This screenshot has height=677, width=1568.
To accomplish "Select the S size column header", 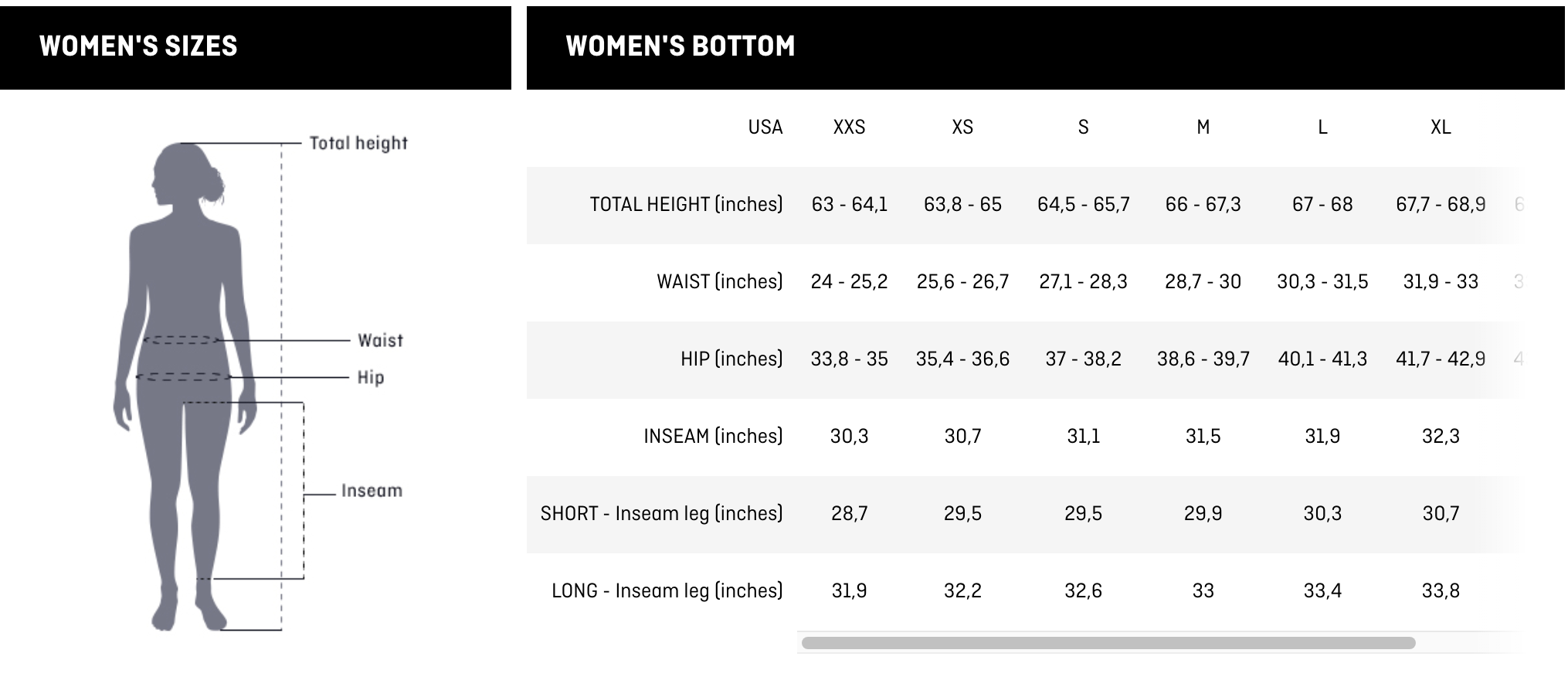I will pyautogui.click(x=1083, y=128).
